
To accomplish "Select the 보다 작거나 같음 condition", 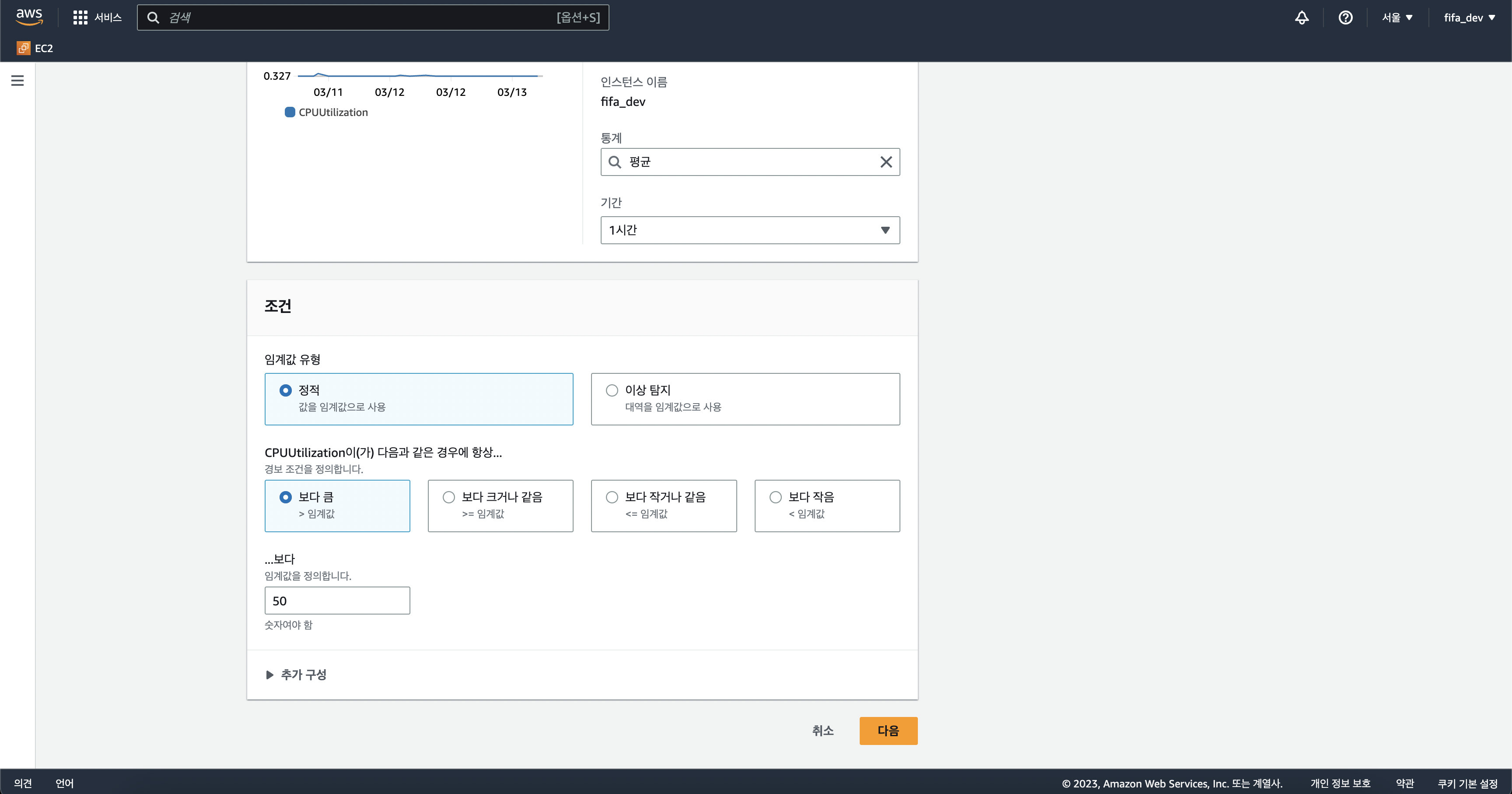I will pos(612,497).
